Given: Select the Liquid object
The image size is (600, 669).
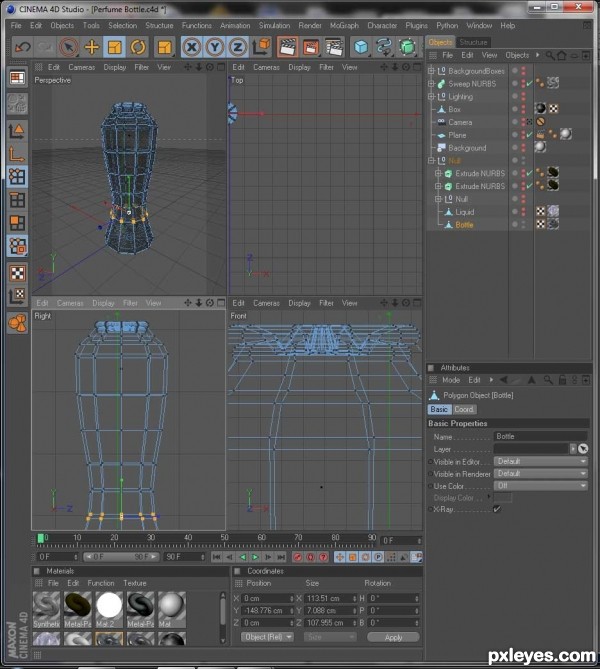Looking at the screenshot, I should (464, 212).
